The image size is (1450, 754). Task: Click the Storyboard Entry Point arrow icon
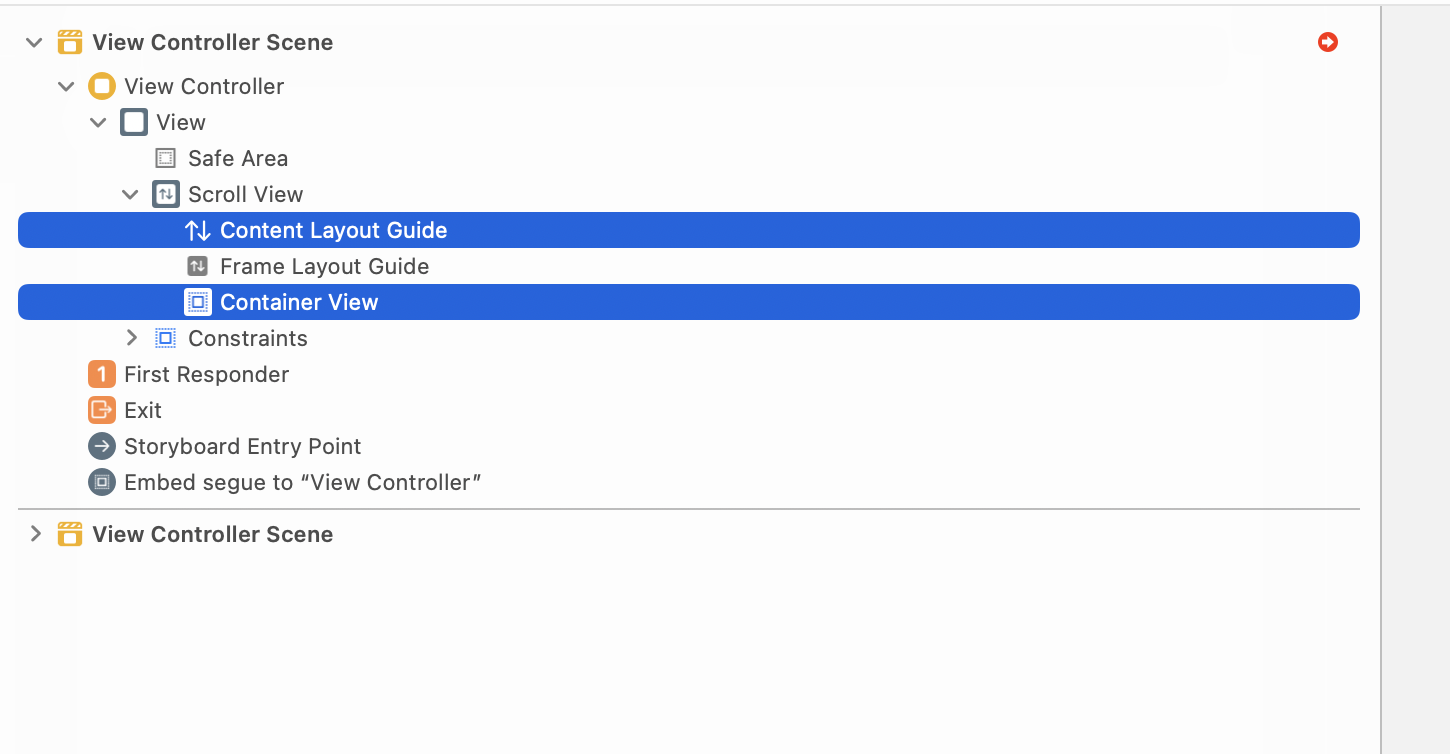coord(102,446)
